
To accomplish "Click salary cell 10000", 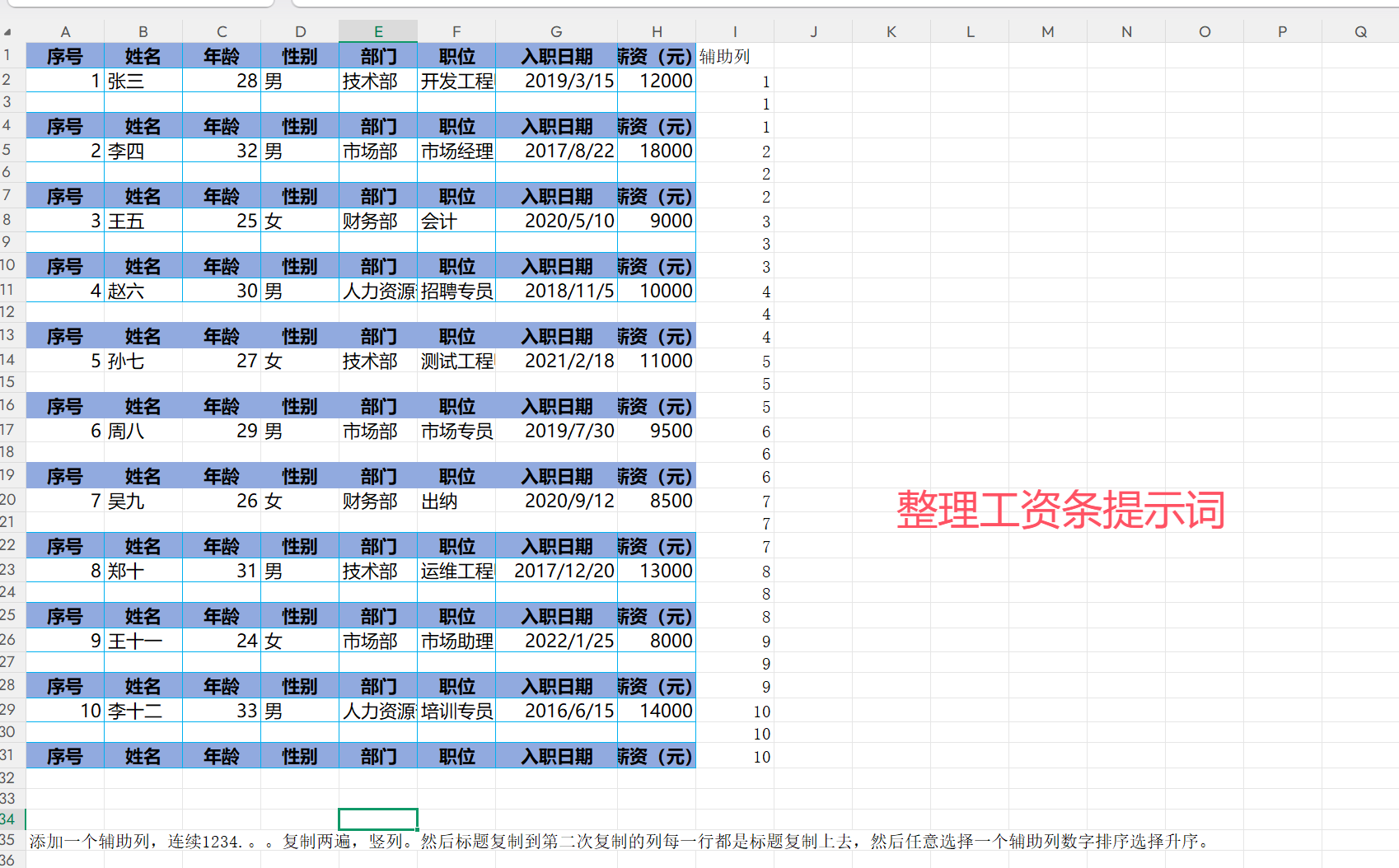I will click(657, 291).
